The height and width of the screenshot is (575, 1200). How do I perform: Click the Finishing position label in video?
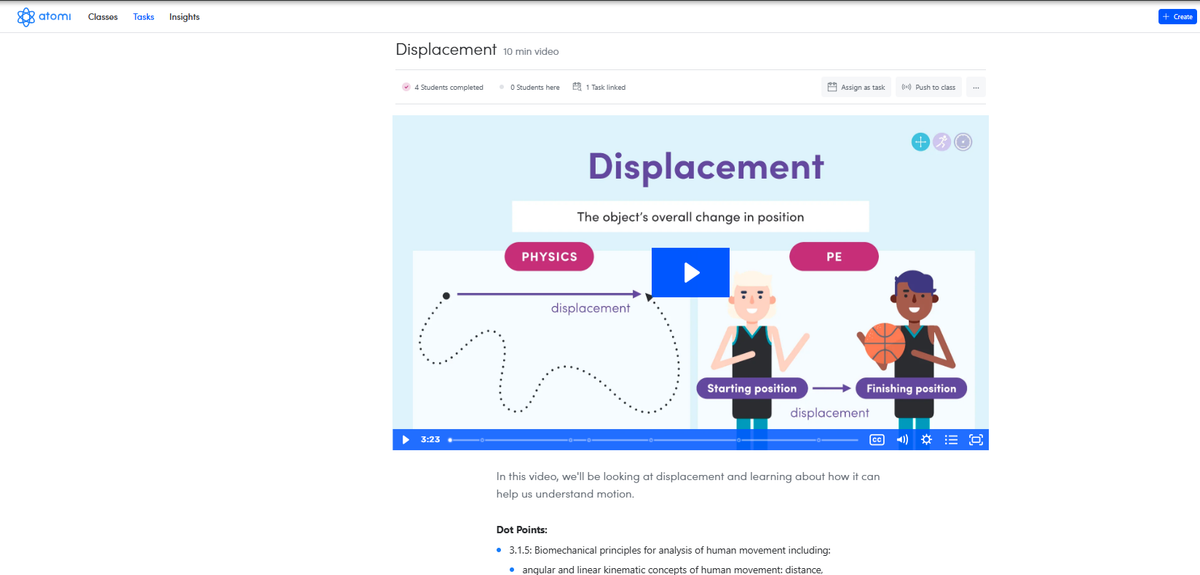pos(911,388)
